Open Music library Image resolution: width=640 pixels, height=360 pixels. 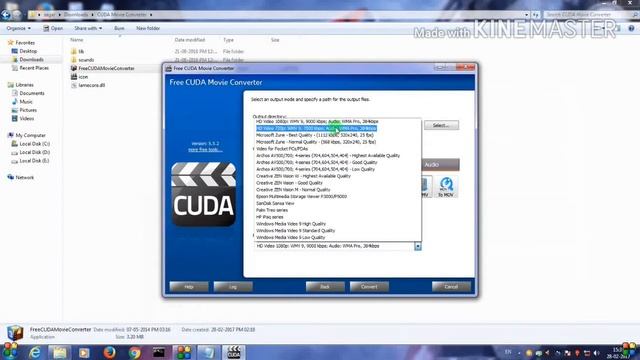26,102
